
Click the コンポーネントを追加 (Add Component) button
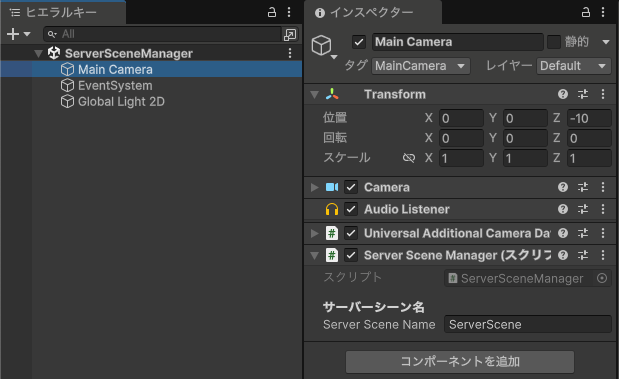[460, 362]
